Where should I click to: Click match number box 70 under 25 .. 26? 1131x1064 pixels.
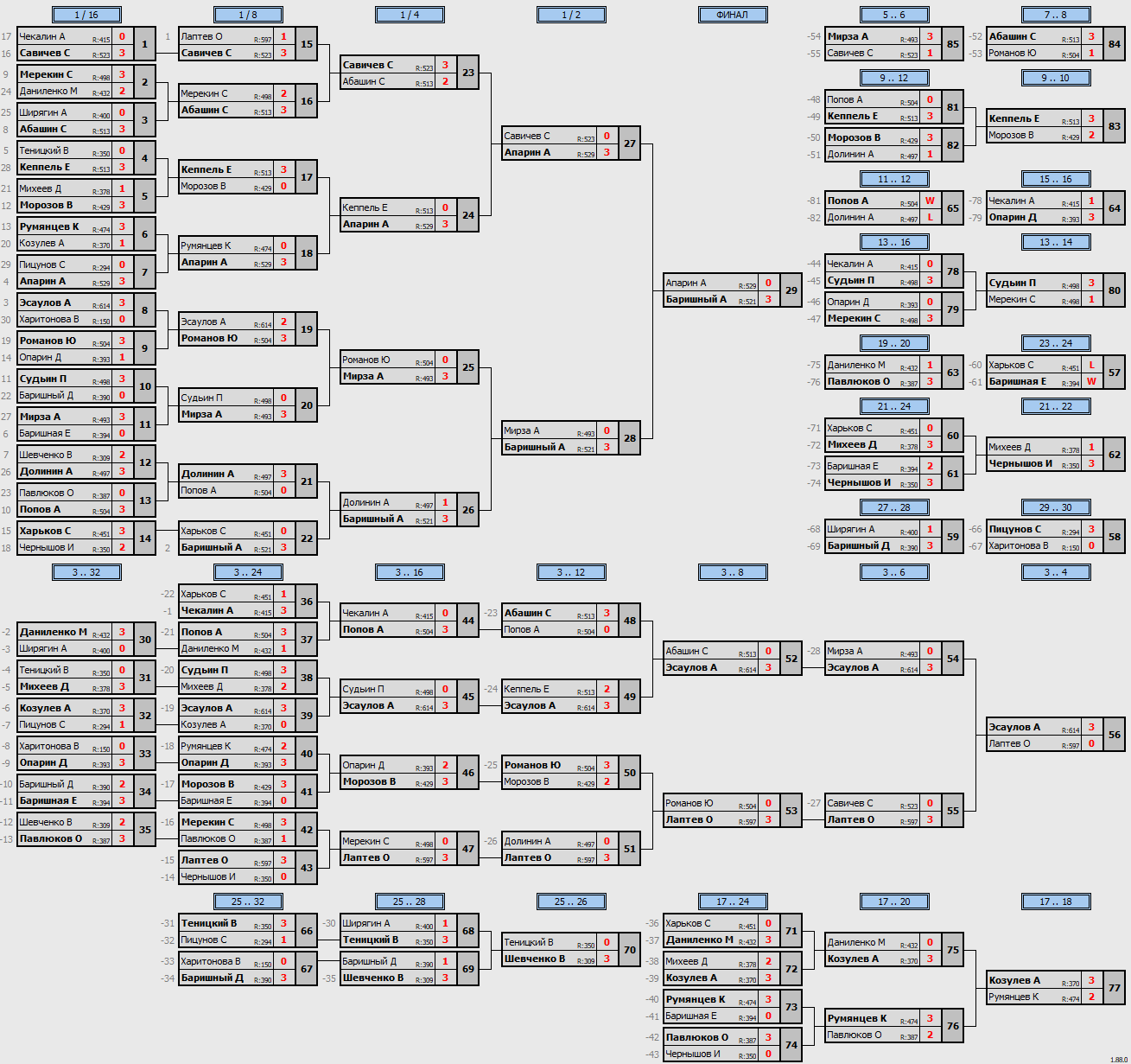pyautogui.click(x=630, y=950)
